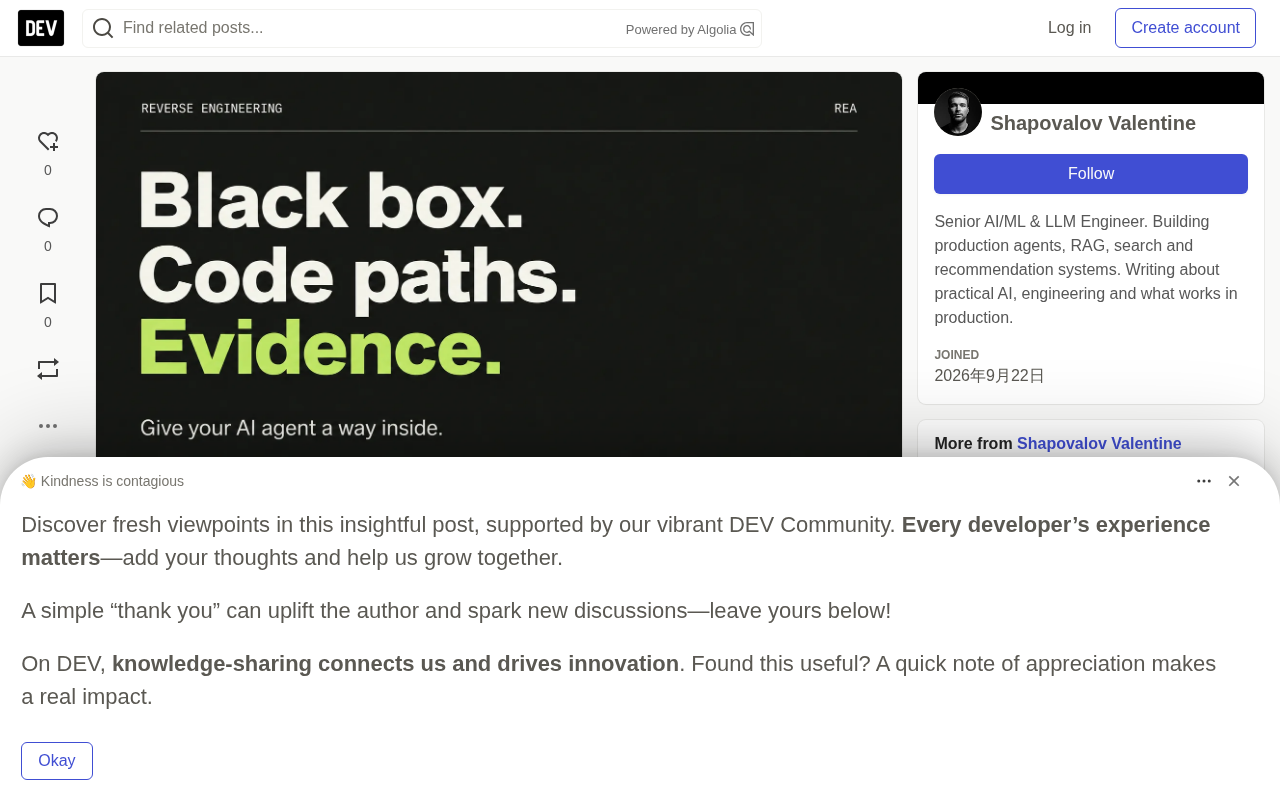Open Shapovalov Valentine link under More from
Viewport: 1280px width, 800px height.
[1099, 444]
